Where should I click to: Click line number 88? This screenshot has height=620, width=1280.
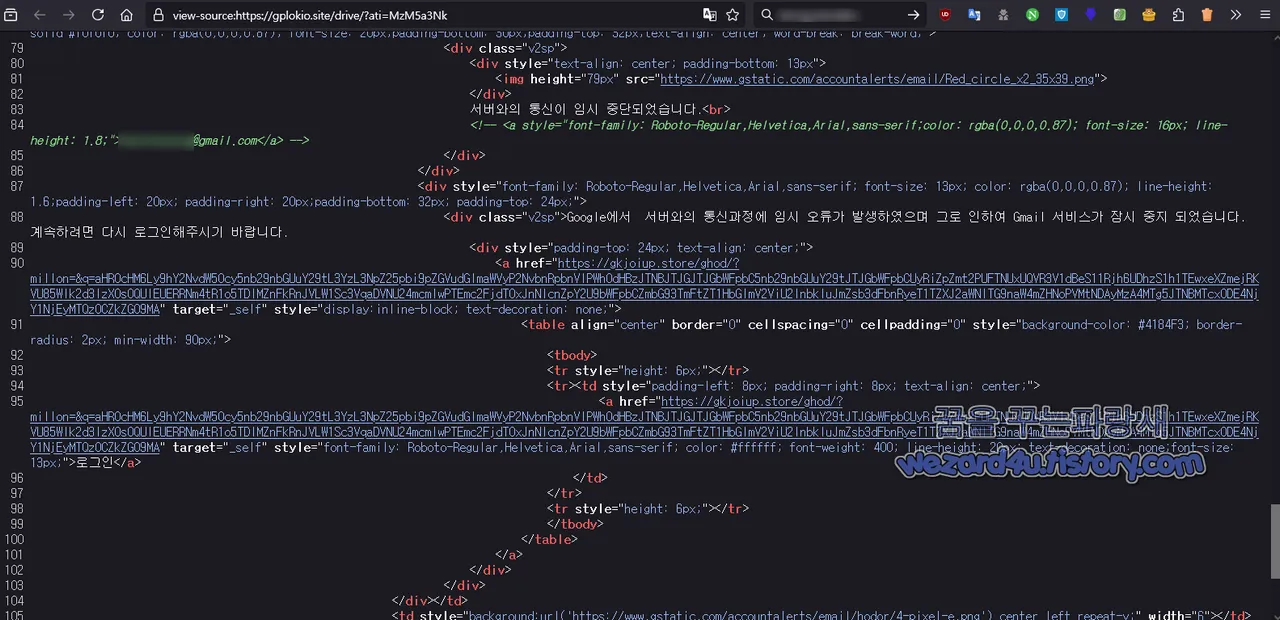tap(15, 217)
